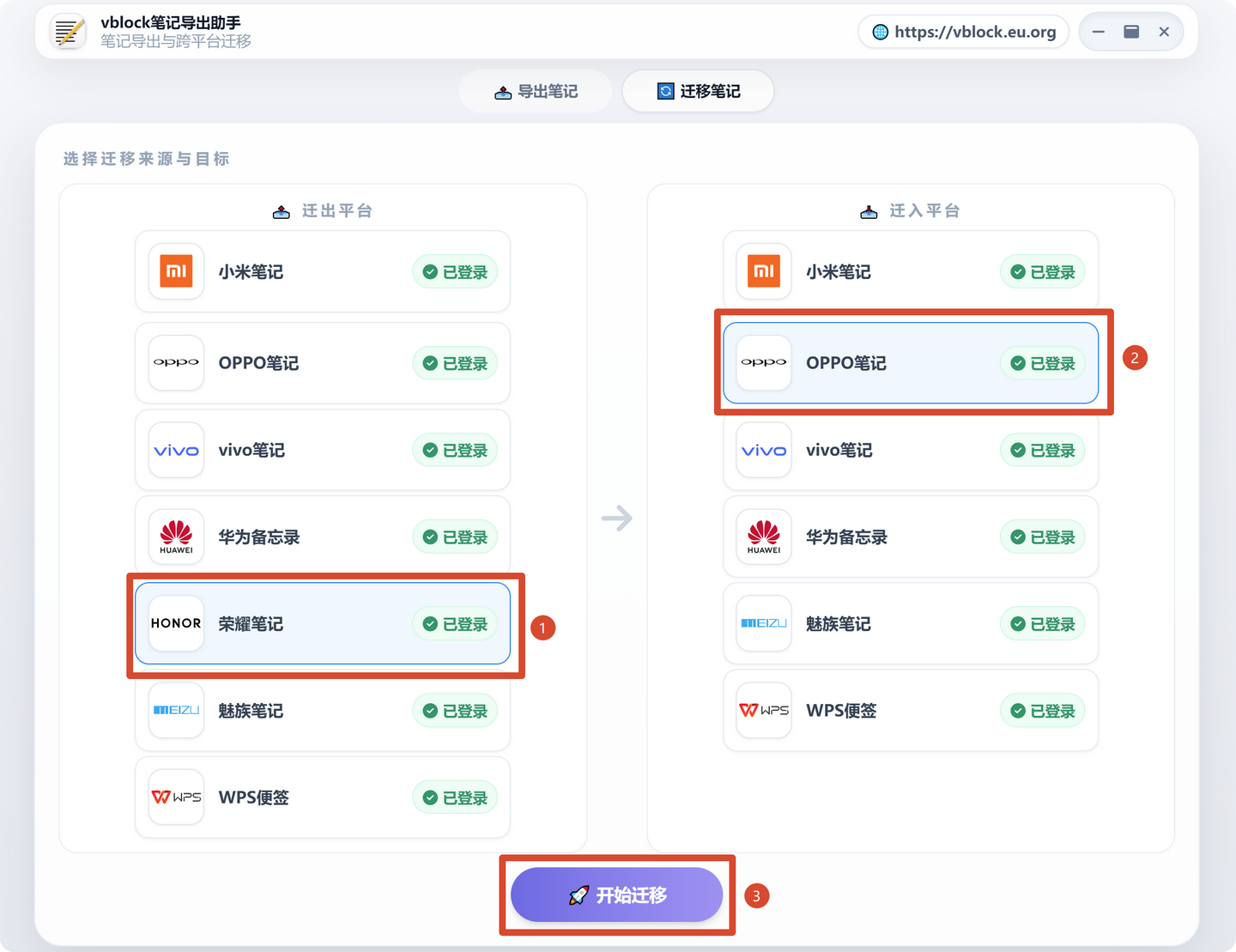This screenshot has width=1236, height=952.
Task: Click the vivo logo in 迁入平台 list
Action: pos(764,450)
